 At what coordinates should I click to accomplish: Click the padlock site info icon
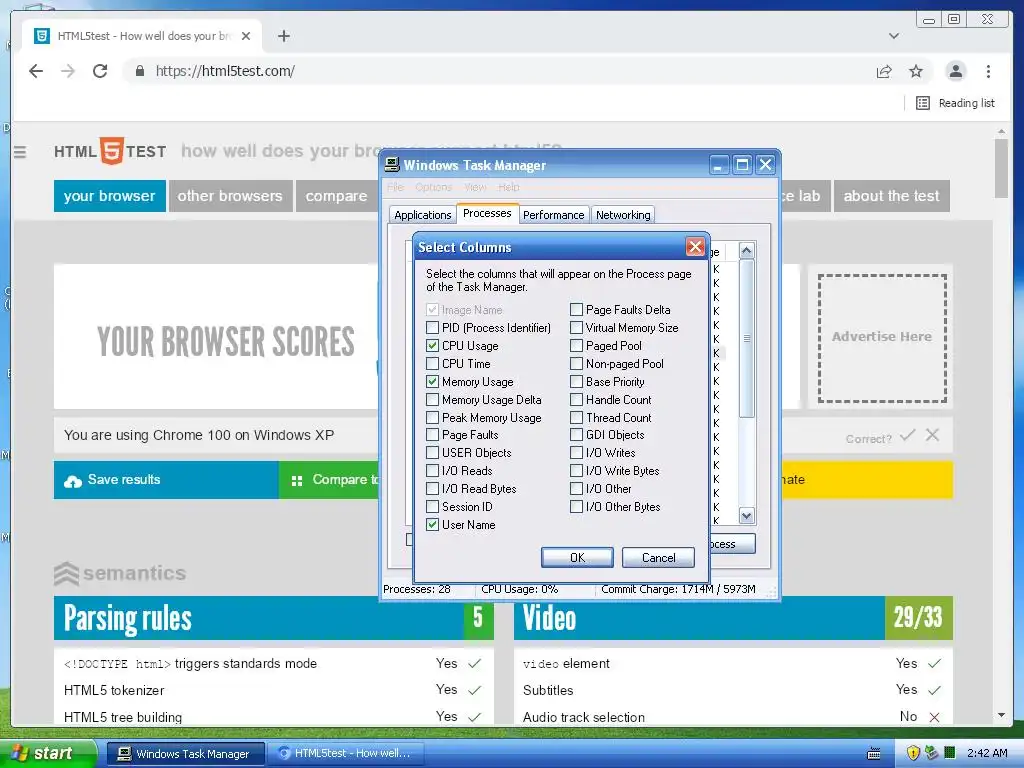pos(140,71)
